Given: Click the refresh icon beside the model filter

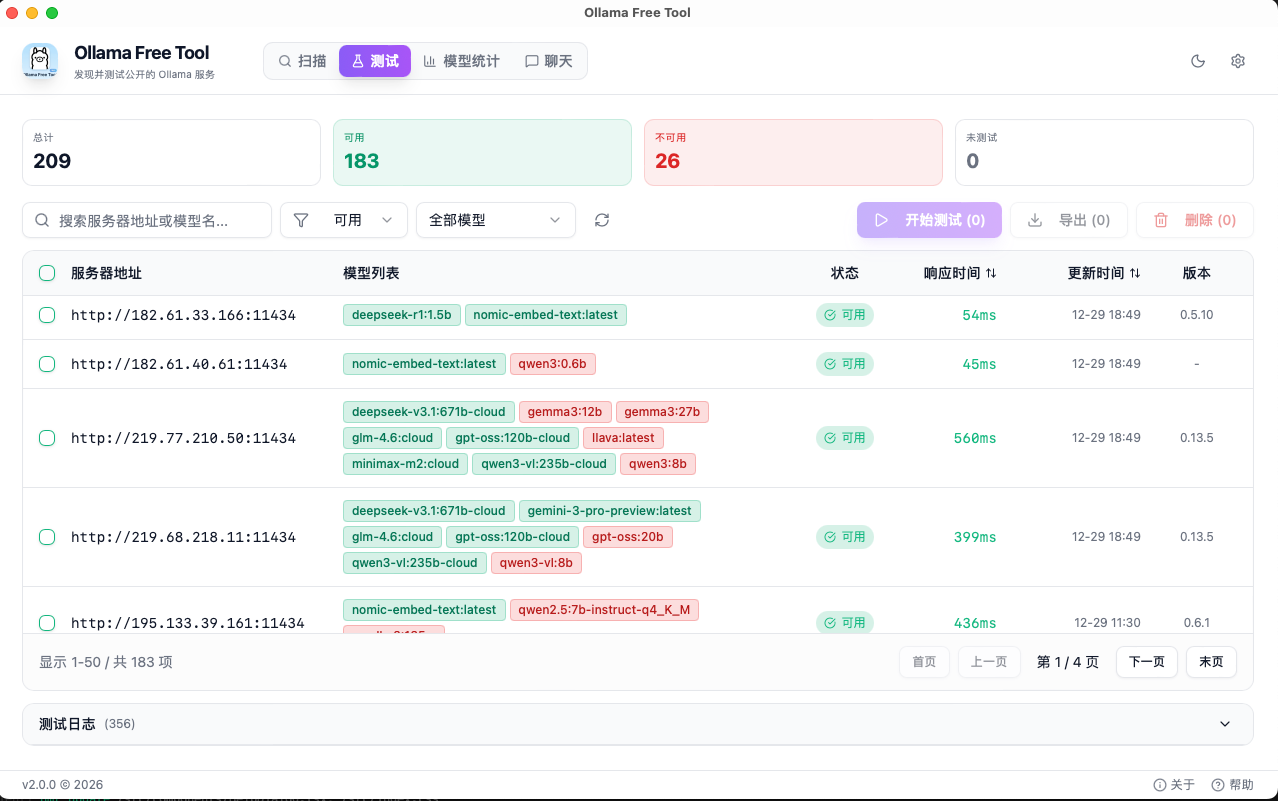Looking at the screenshot, I should (602, 220).
